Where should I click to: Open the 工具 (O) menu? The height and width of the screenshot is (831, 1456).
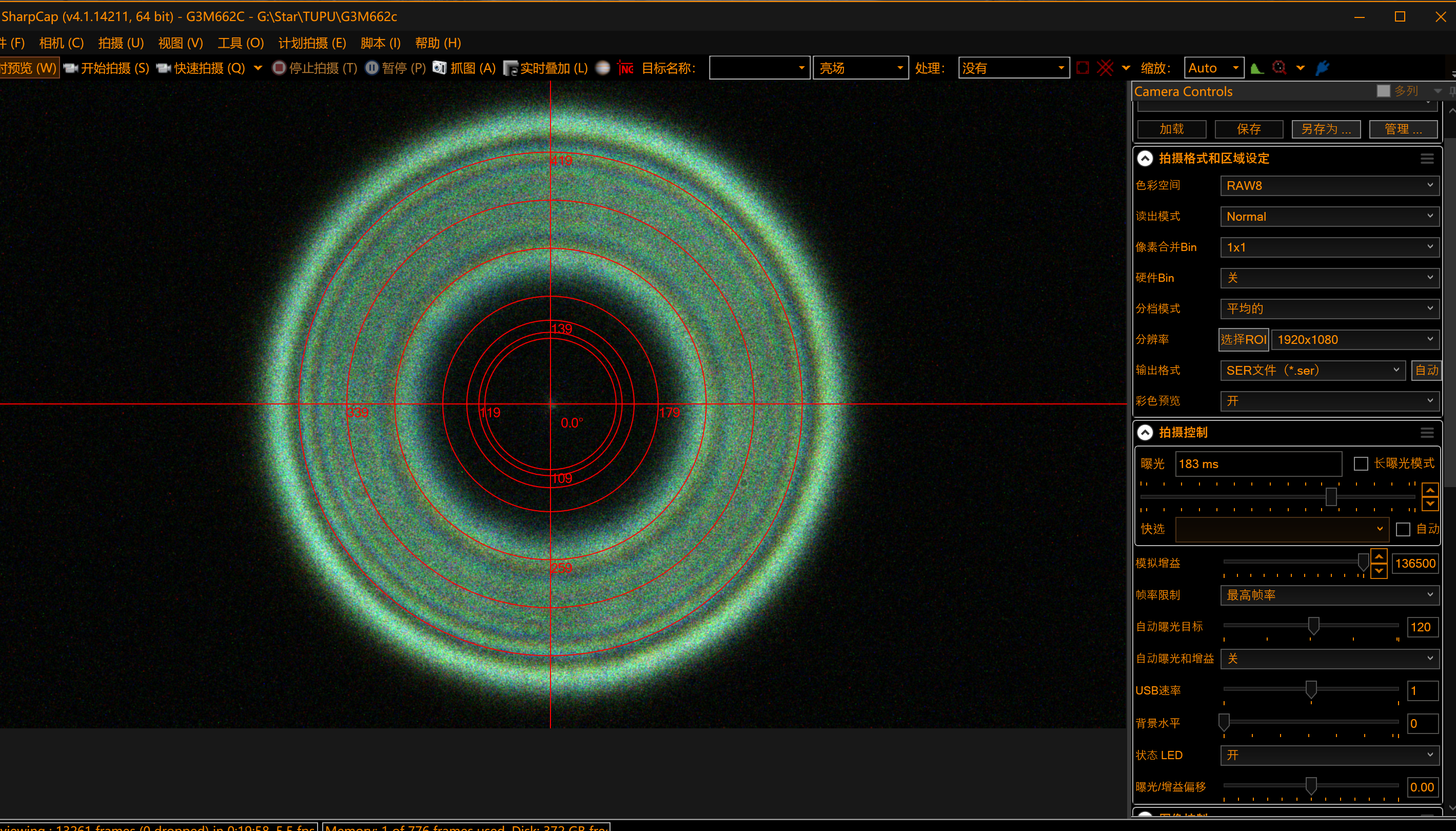coord(241,43)
